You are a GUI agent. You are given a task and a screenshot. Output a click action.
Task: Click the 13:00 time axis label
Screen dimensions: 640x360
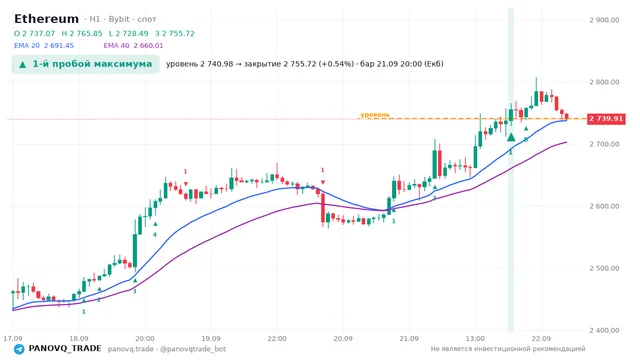(x=475, y=338)
